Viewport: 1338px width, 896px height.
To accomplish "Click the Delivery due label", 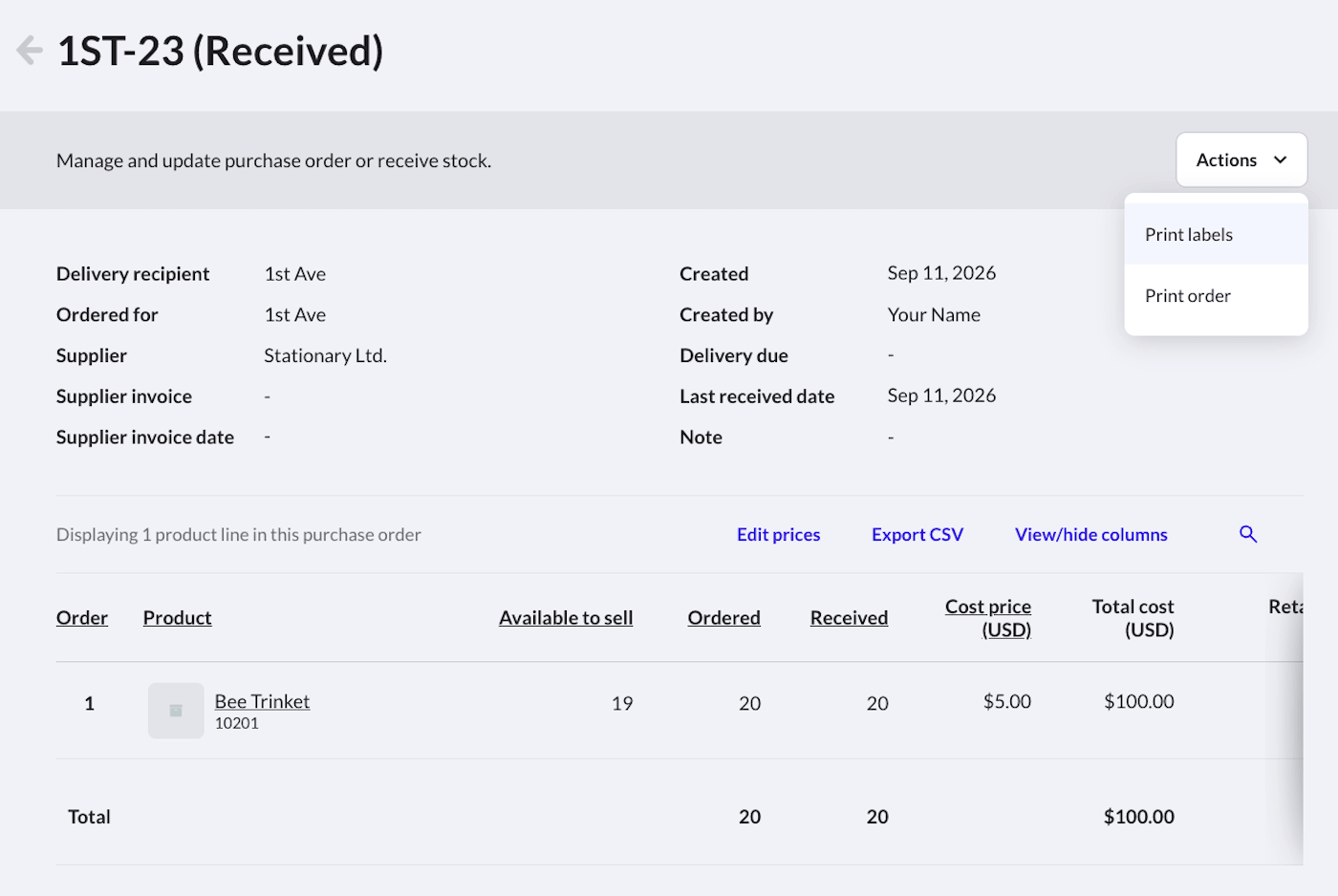I will (734, 355).
